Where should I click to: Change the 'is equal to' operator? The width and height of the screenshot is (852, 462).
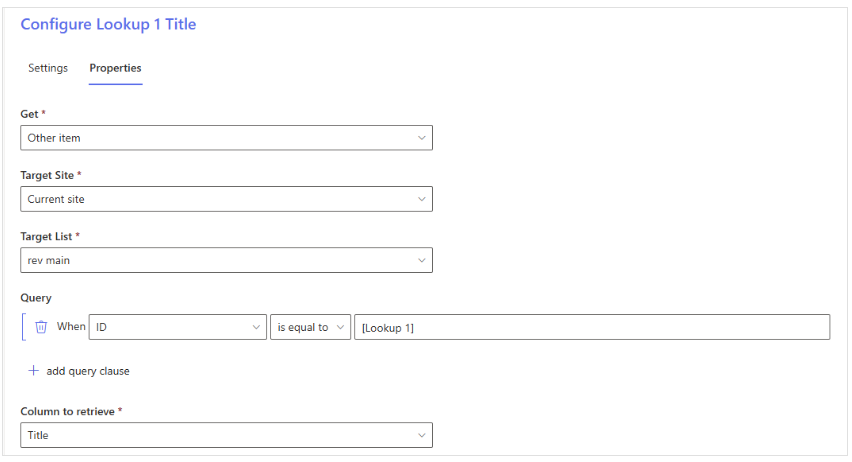click(310, 327)
